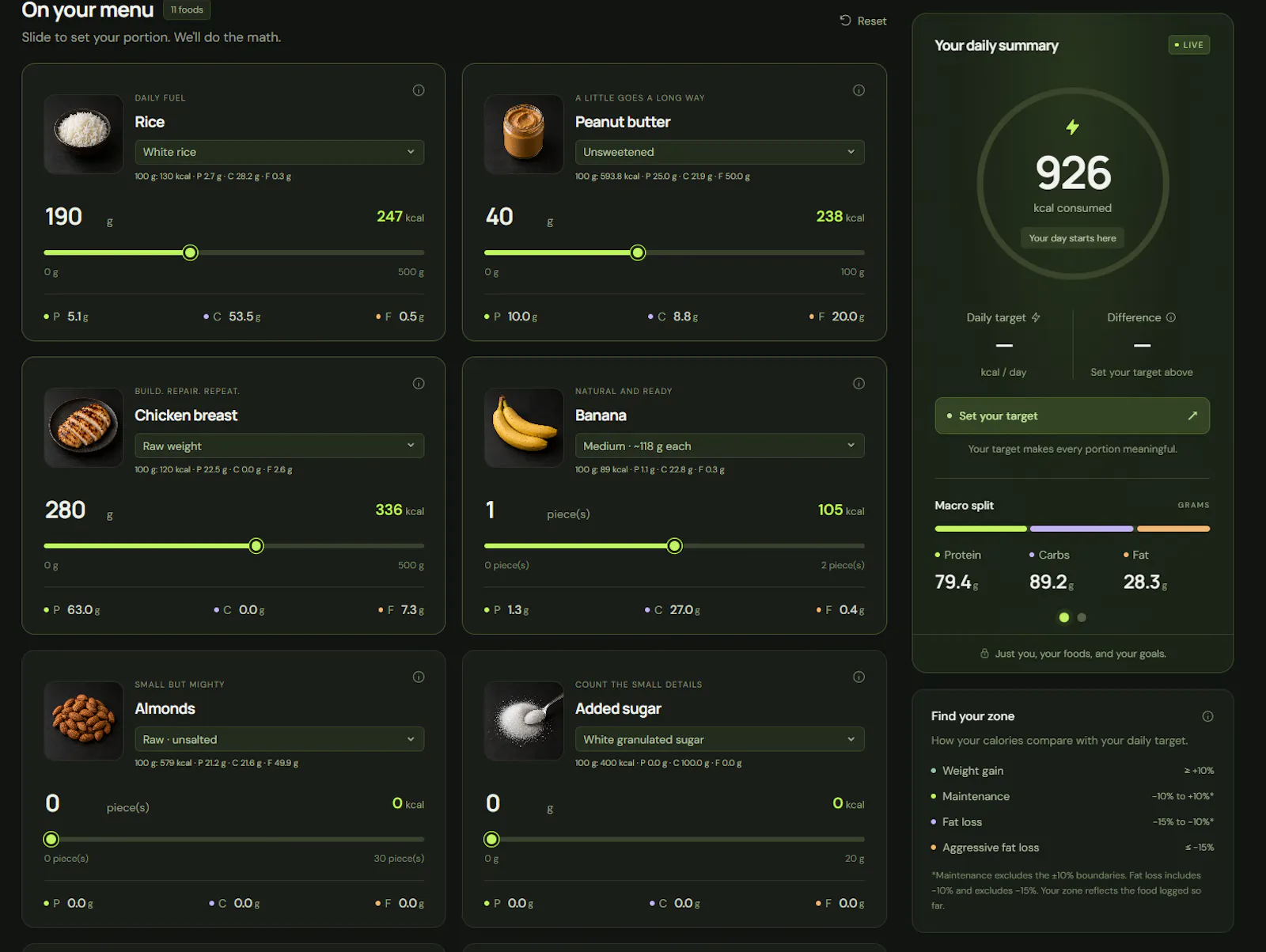
Task: Click the Weight gain zone row
Action: [x=1072, y=771]
